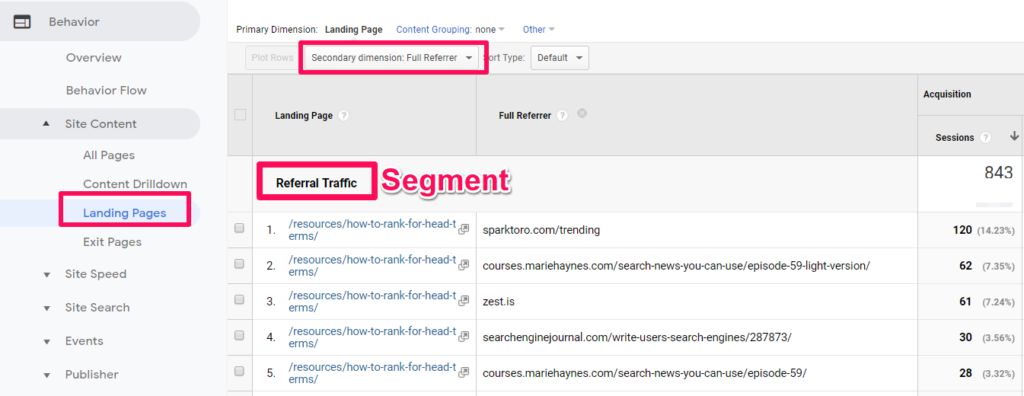Click the Acquisition column group header

tap(947, 95)
